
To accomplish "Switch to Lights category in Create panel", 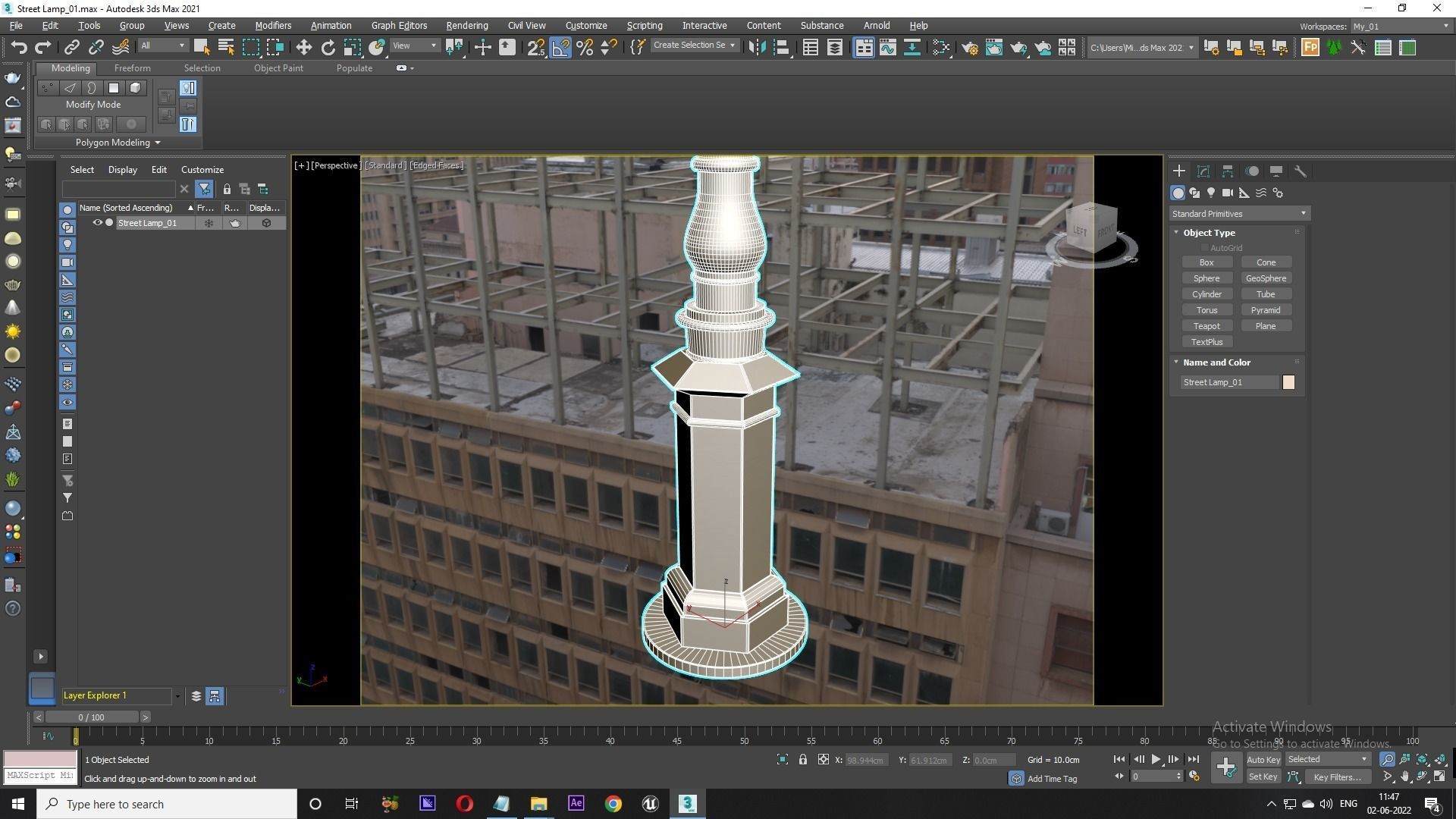I will coord(1211,193).
